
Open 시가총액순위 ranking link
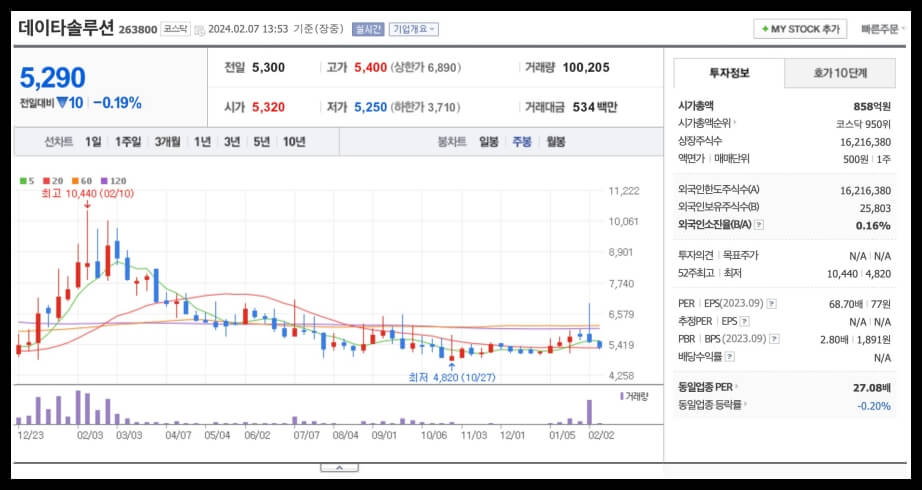707,124
